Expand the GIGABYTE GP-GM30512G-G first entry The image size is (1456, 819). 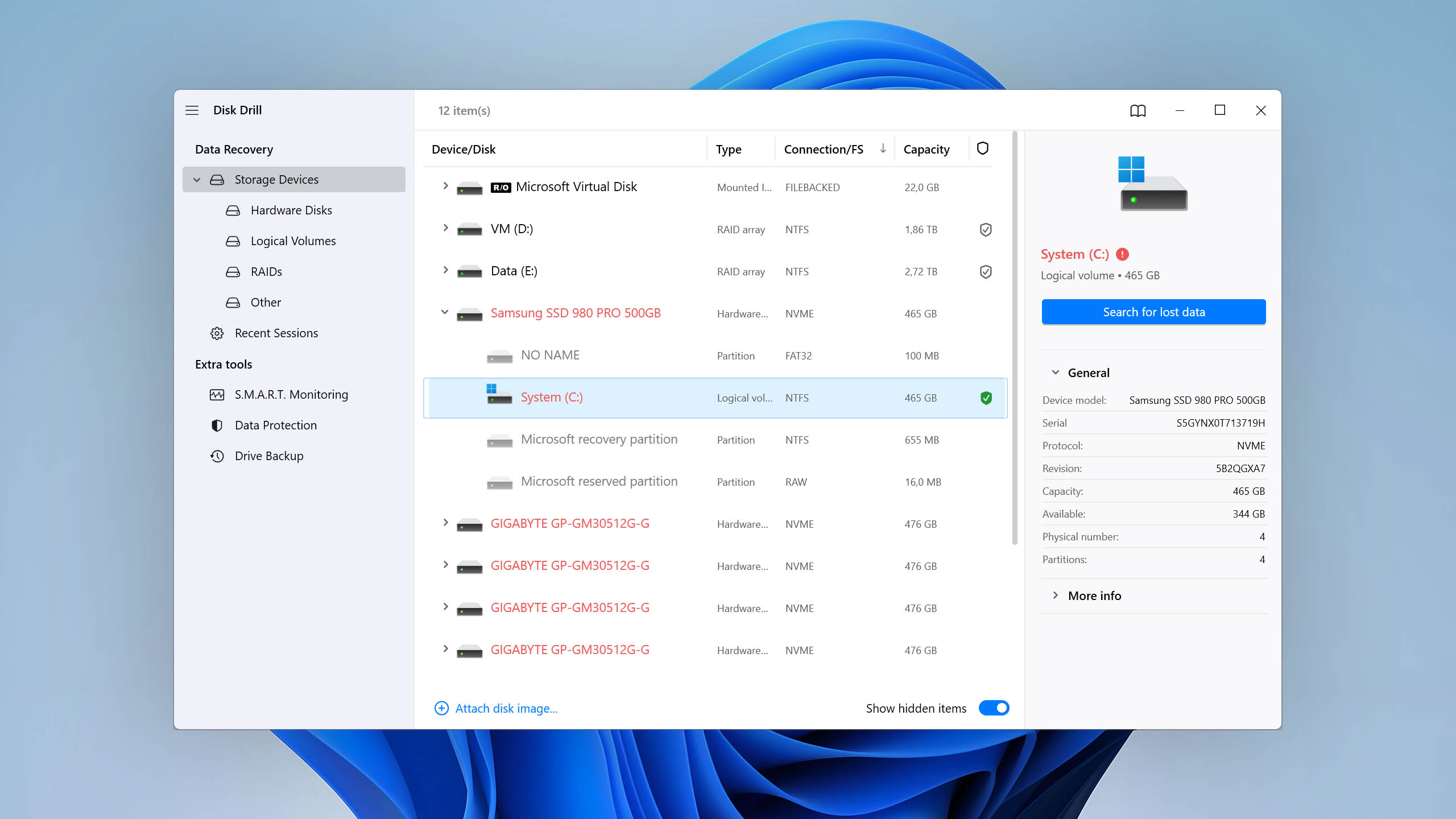click(x=444, y=523)
